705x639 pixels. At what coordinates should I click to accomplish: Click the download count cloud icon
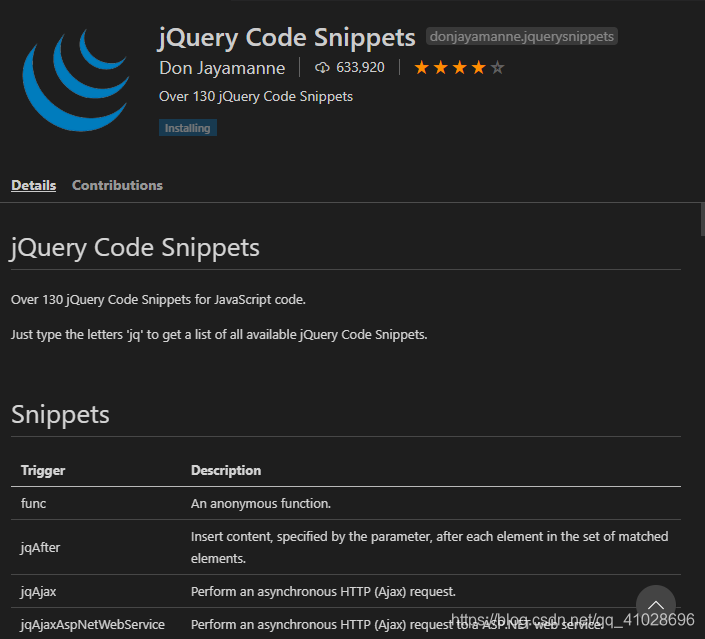pyautogui.click(x=322, y=68)
